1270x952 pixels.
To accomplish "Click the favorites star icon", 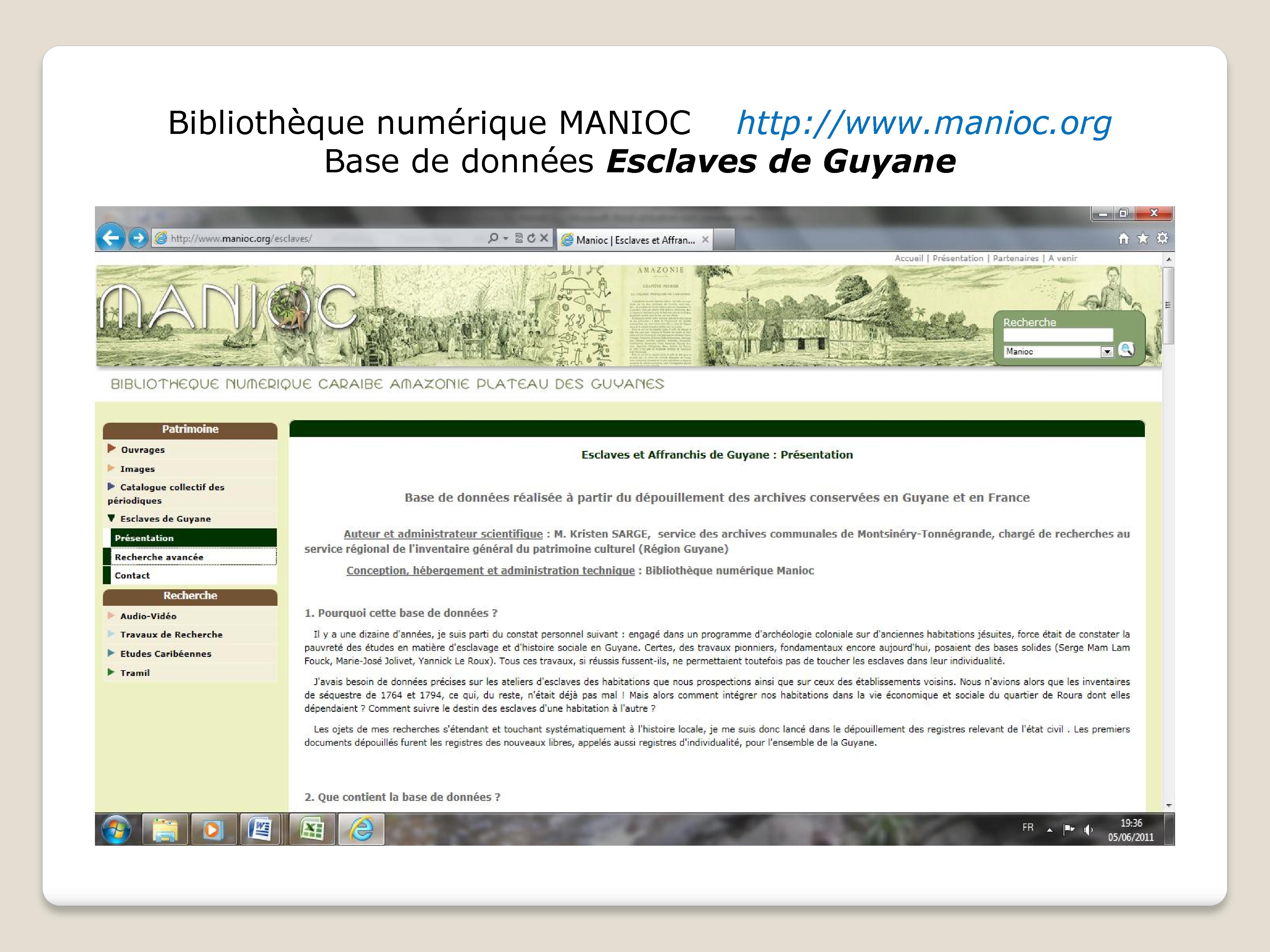I will [1143, 238].
